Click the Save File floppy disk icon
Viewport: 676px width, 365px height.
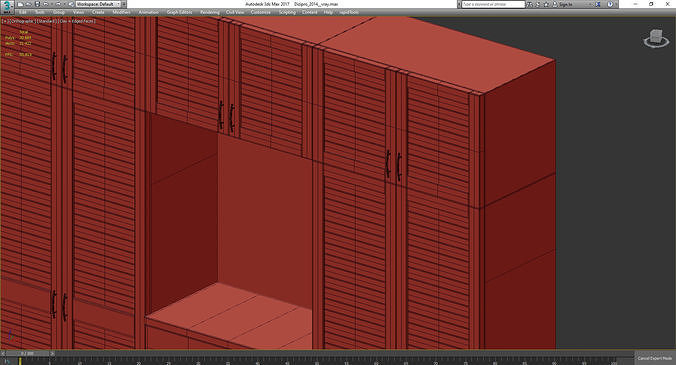pos(37,4)
